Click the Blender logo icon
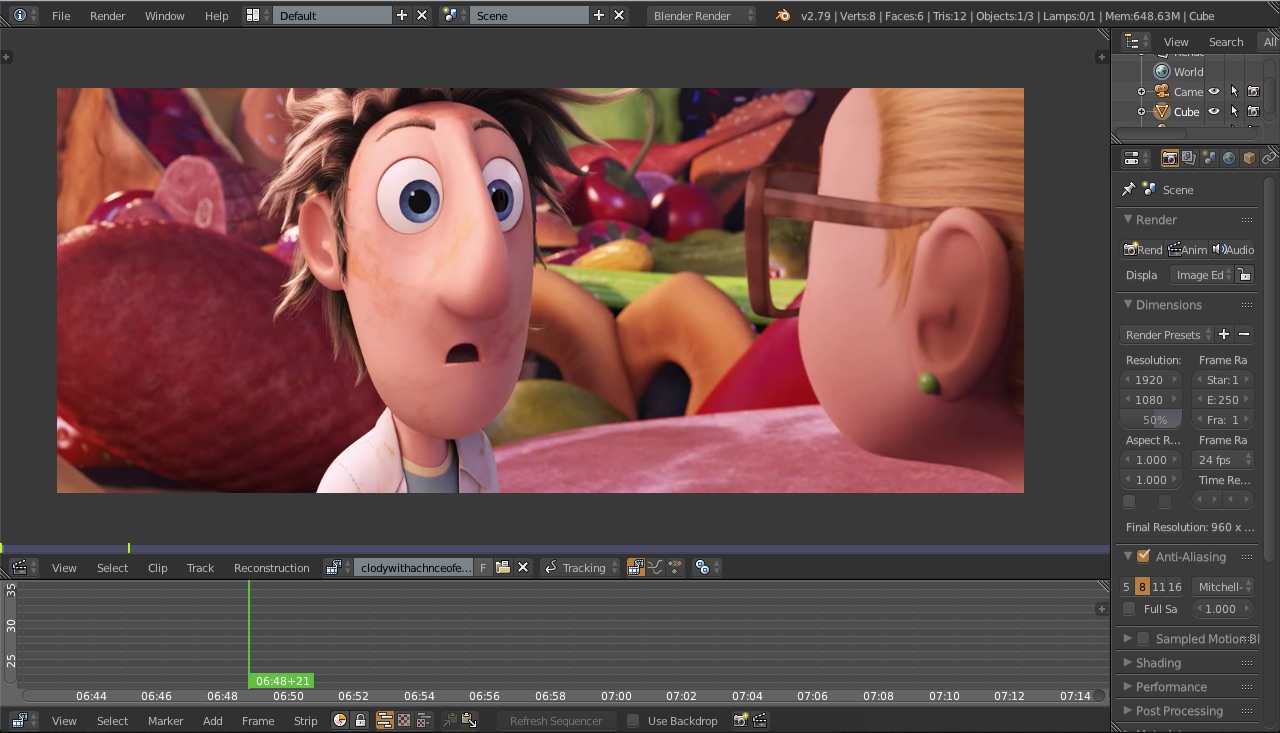 tap(783, 15)
